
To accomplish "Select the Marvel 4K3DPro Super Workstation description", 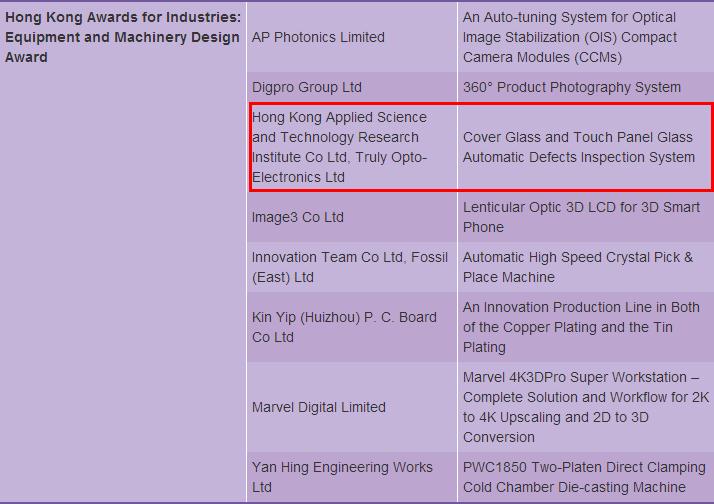I will tap(585, 407).
